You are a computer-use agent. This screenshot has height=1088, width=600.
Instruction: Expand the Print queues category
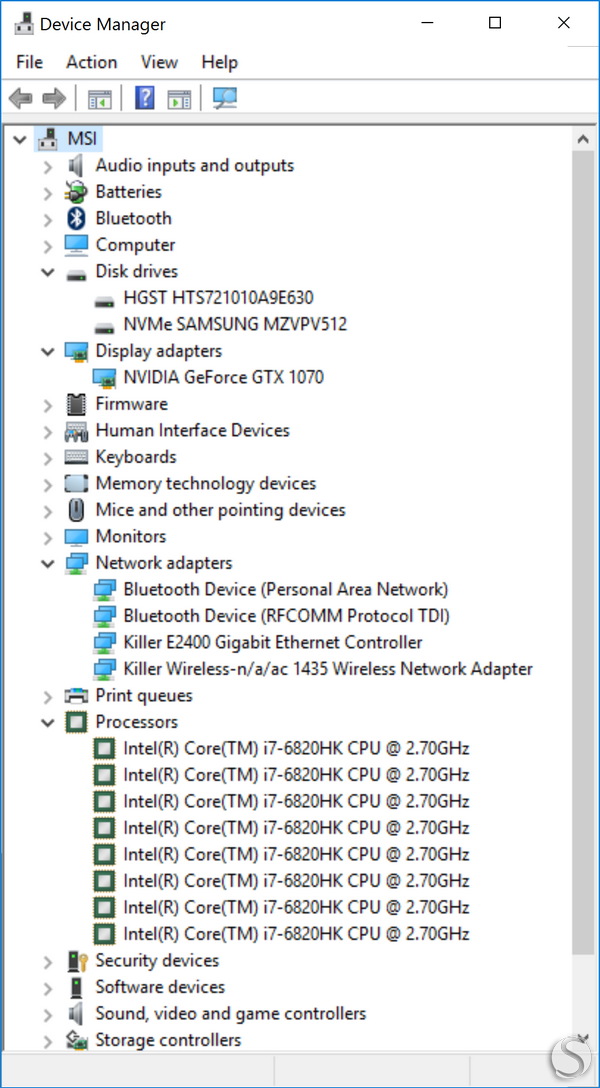pos(47,697)
